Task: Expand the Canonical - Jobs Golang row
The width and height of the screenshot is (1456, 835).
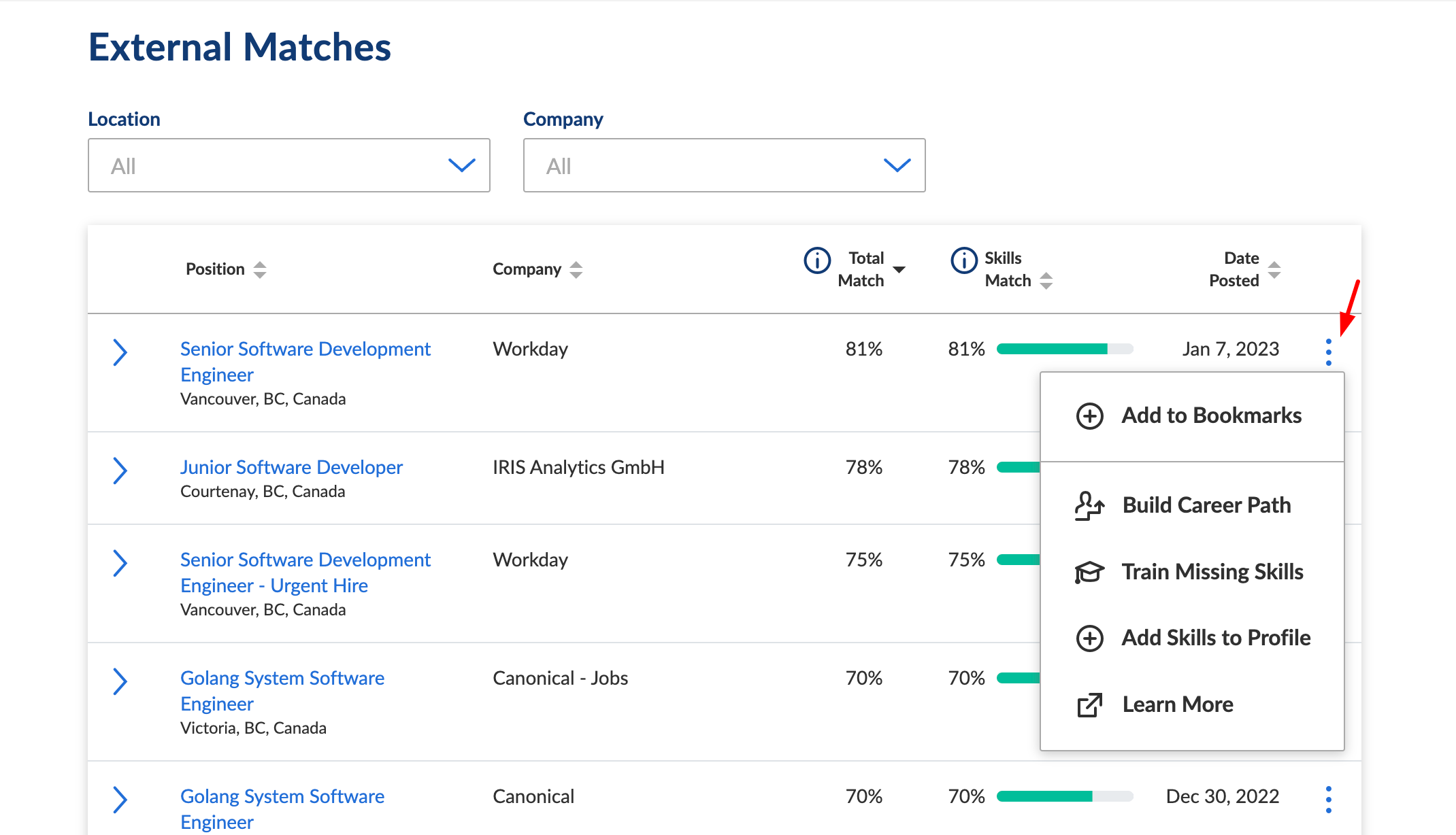Action: pyautogui.click(x=120, y=681)
